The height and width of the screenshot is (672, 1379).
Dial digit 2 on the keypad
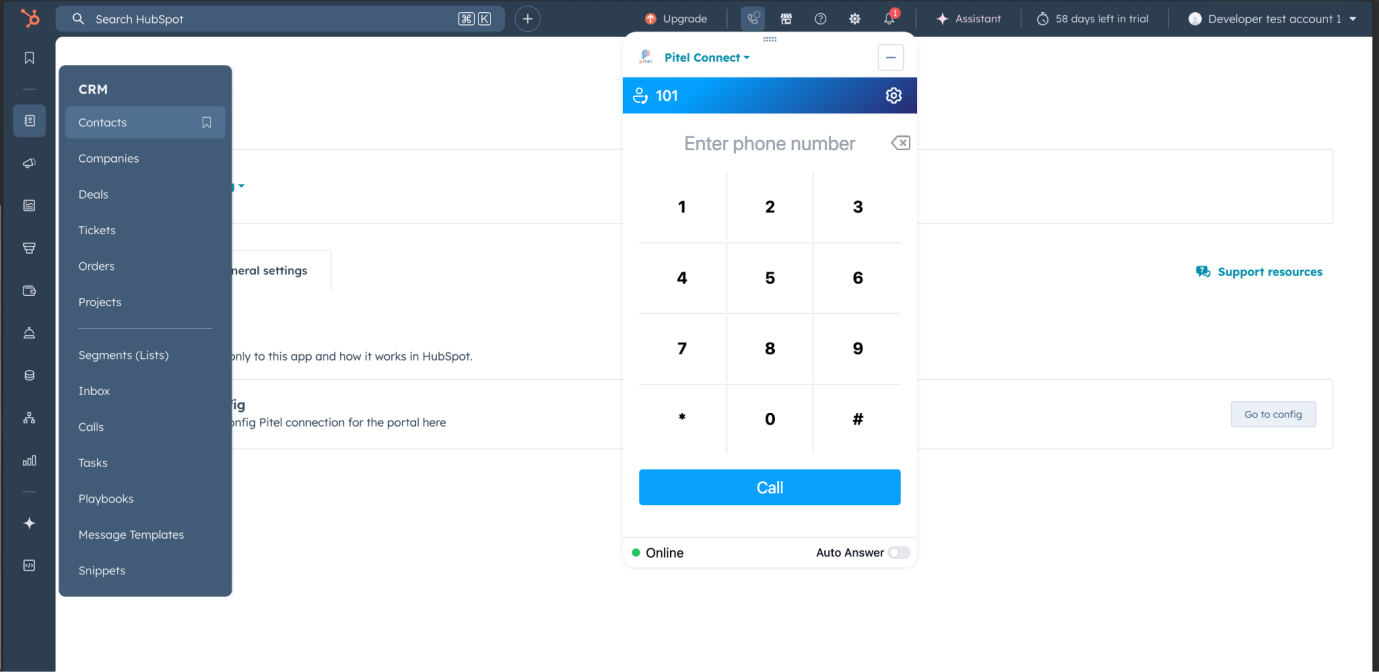770,207
